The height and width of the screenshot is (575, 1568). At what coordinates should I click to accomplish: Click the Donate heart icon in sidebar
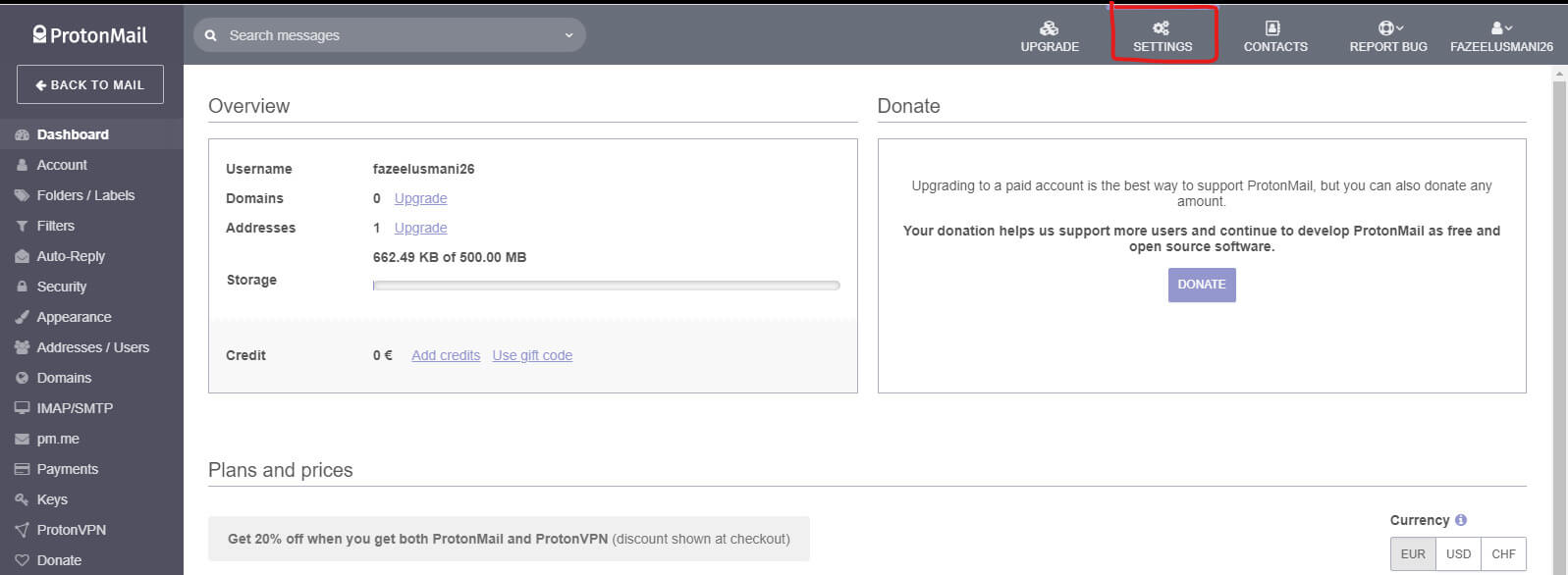tap(22, 560)
